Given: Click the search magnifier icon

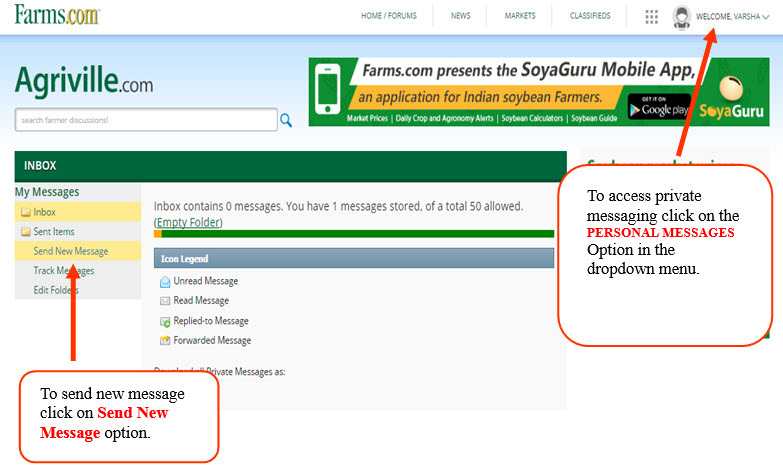Looking at the screenshot, I should pos(286,120).
